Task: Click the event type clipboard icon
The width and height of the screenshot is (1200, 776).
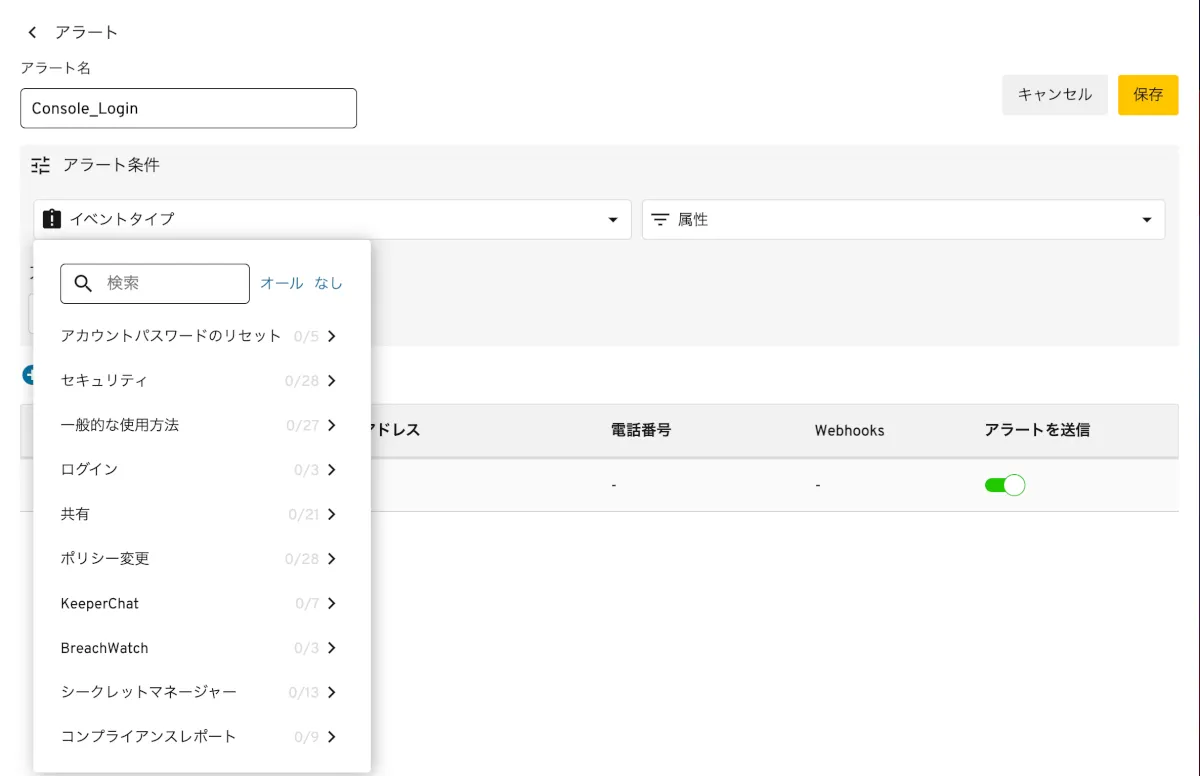Action: (52, 220)
